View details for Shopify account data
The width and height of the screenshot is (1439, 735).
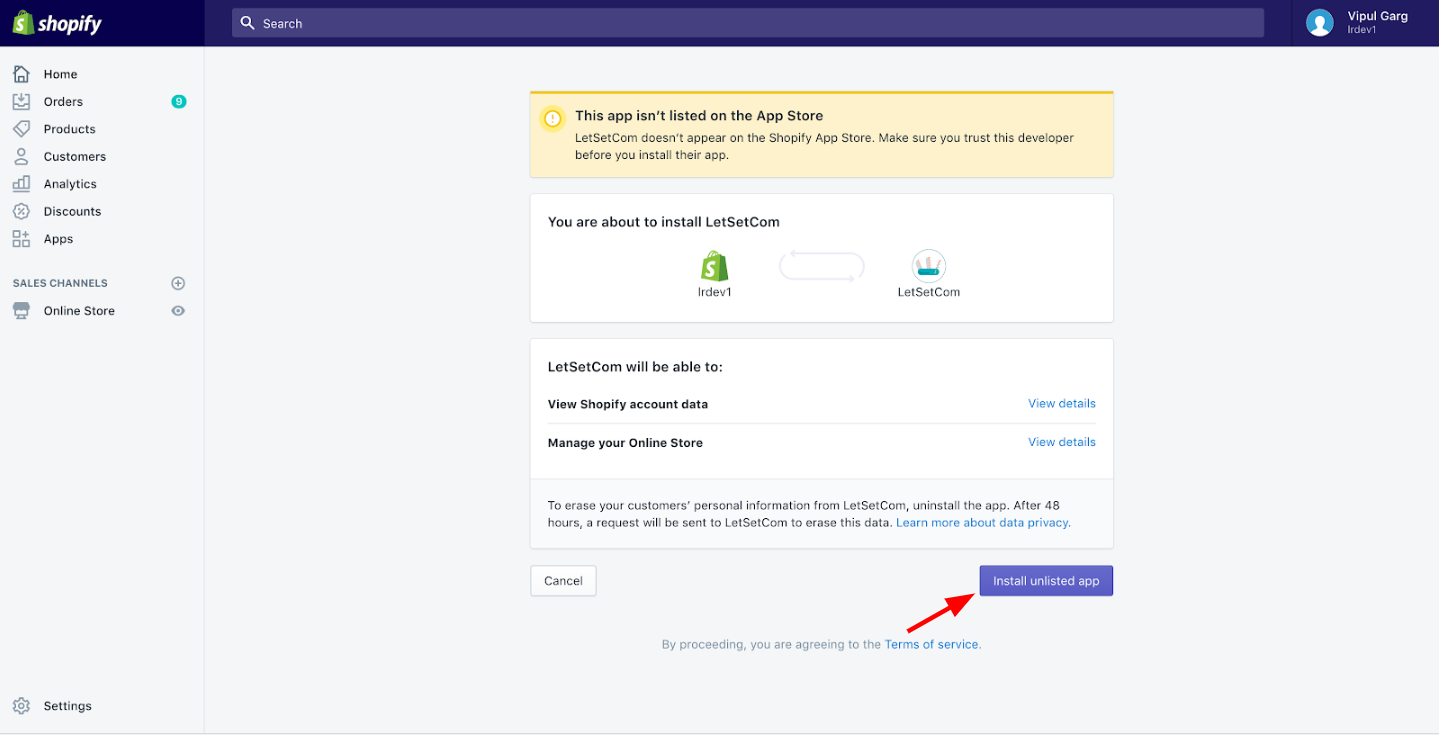1062,404
